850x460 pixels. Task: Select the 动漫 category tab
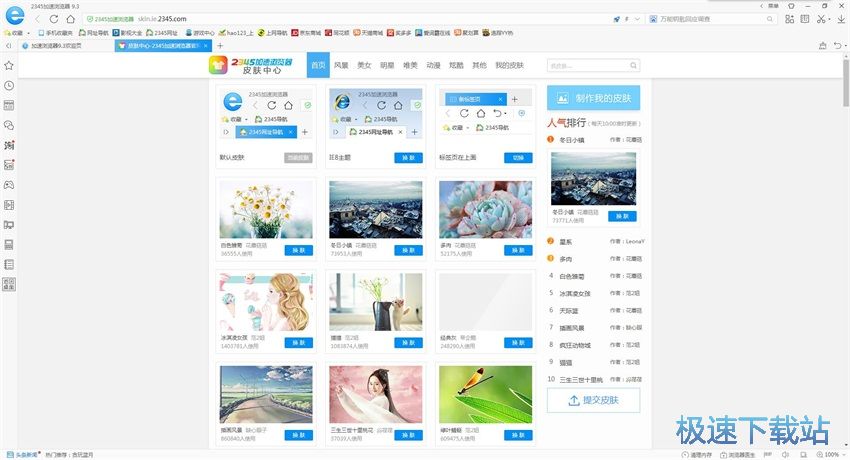(x=433, y=65)
